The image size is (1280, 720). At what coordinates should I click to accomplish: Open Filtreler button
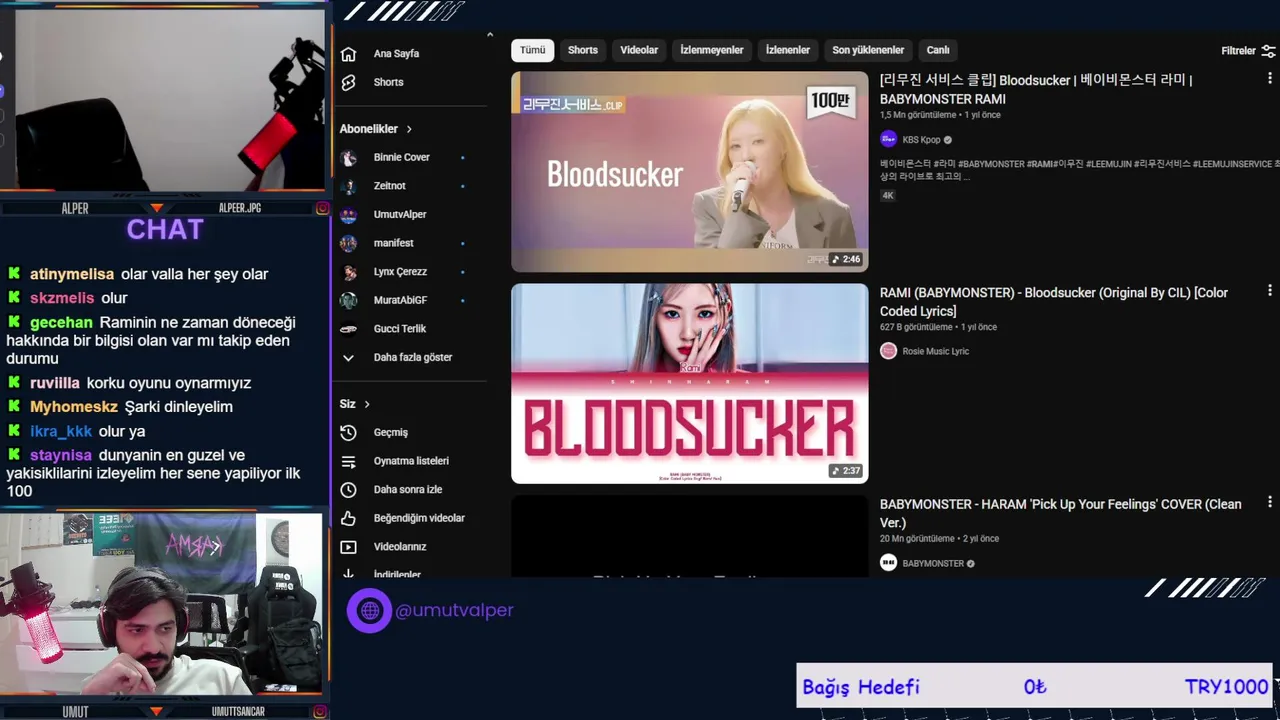tap(1248, 50)
